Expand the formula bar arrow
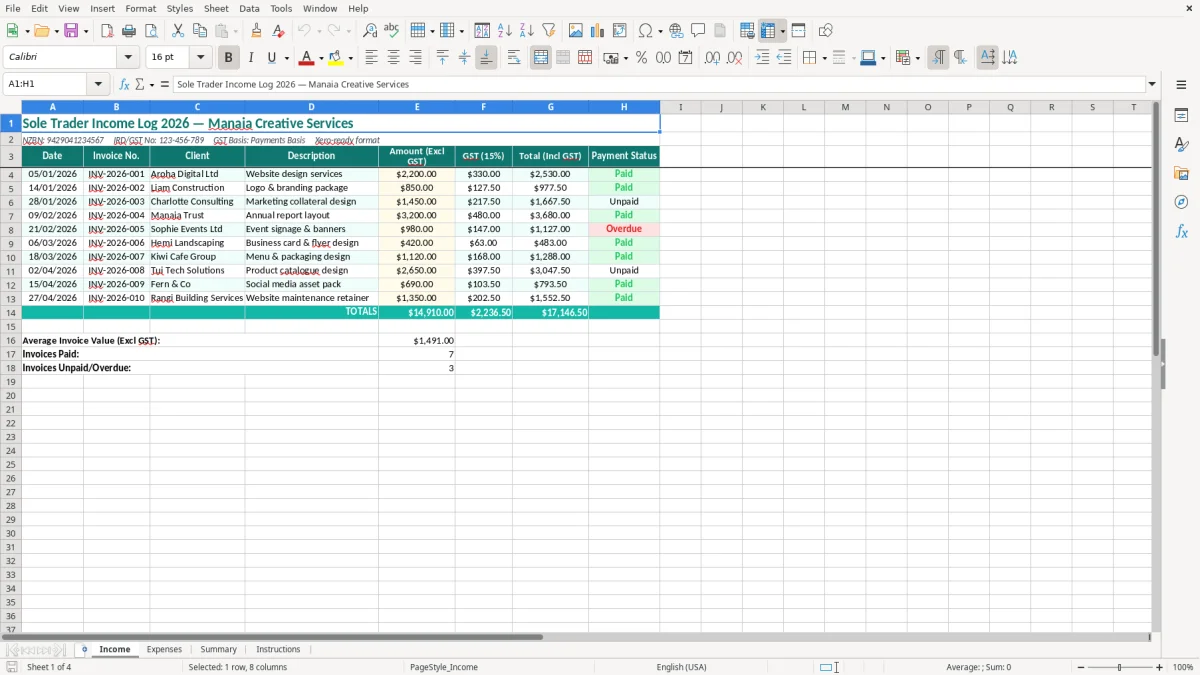 tap(1152, 85)
